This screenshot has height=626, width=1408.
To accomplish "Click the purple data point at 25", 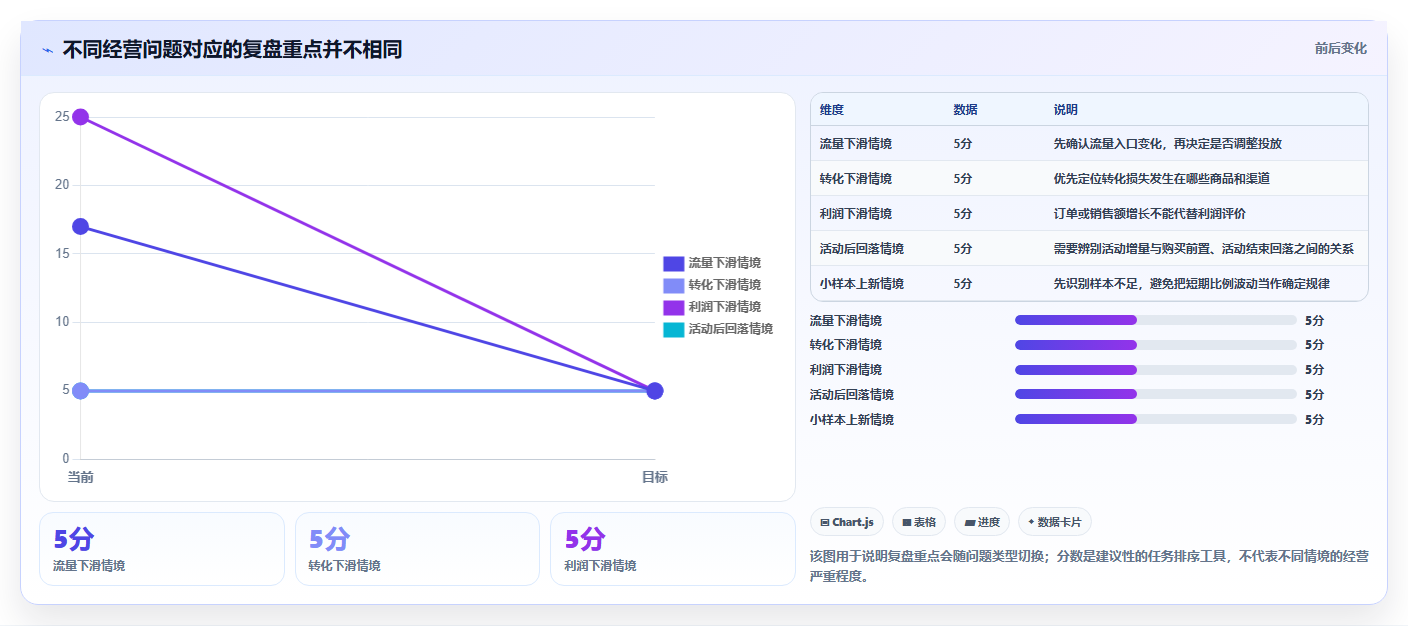I will [81, 117].
